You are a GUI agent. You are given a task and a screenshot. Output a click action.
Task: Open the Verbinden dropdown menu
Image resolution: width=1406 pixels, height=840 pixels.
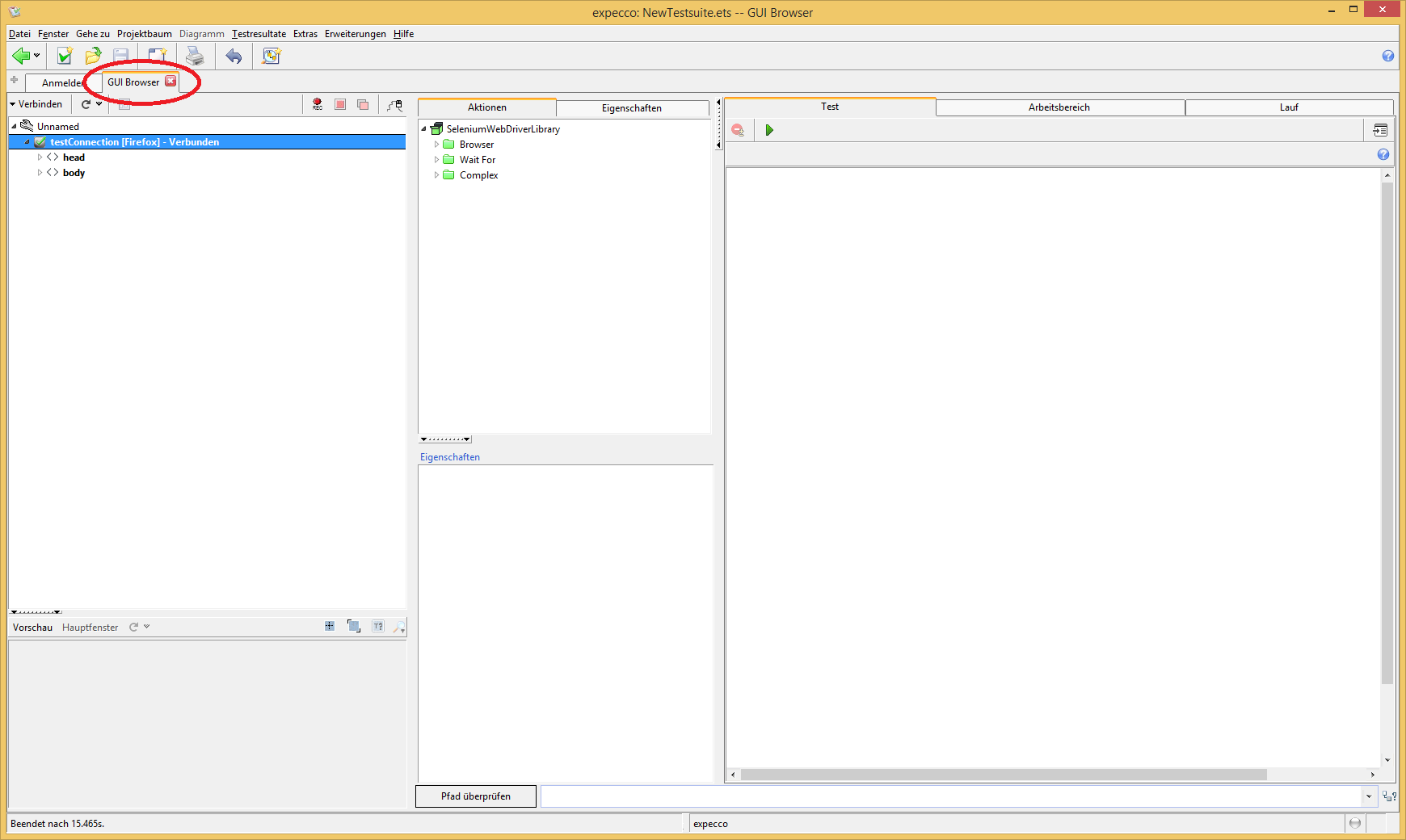point(36,104)
